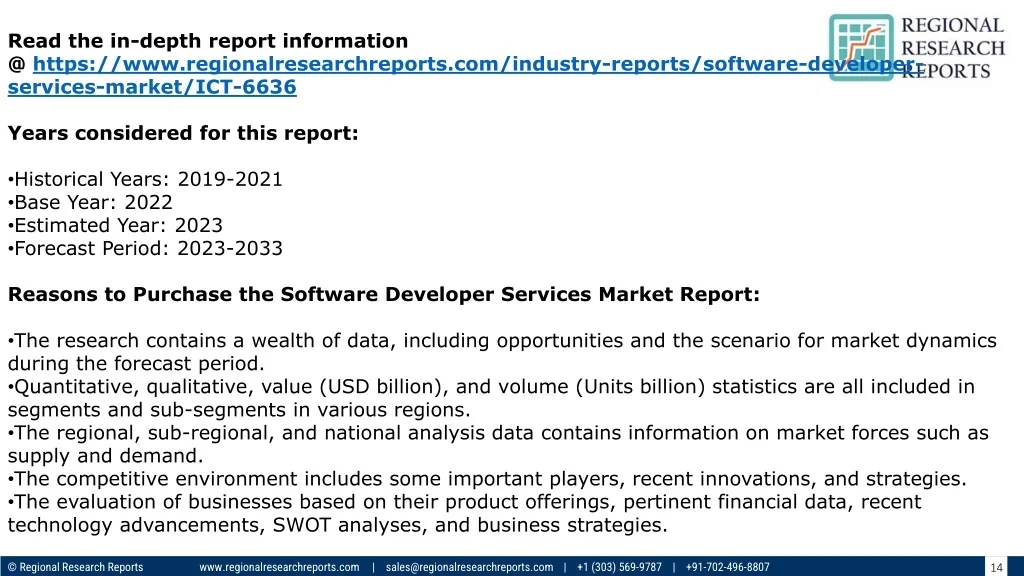Click the 'research contains a wealth of data' bullet
The image size is (1024, 576).
[x=500, y=341]
